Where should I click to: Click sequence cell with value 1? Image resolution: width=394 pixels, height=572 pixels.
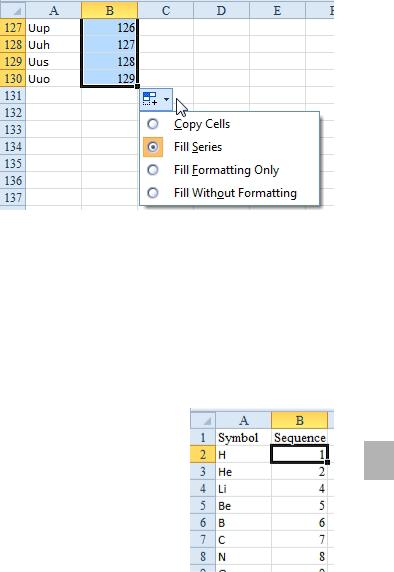[300, 455]
